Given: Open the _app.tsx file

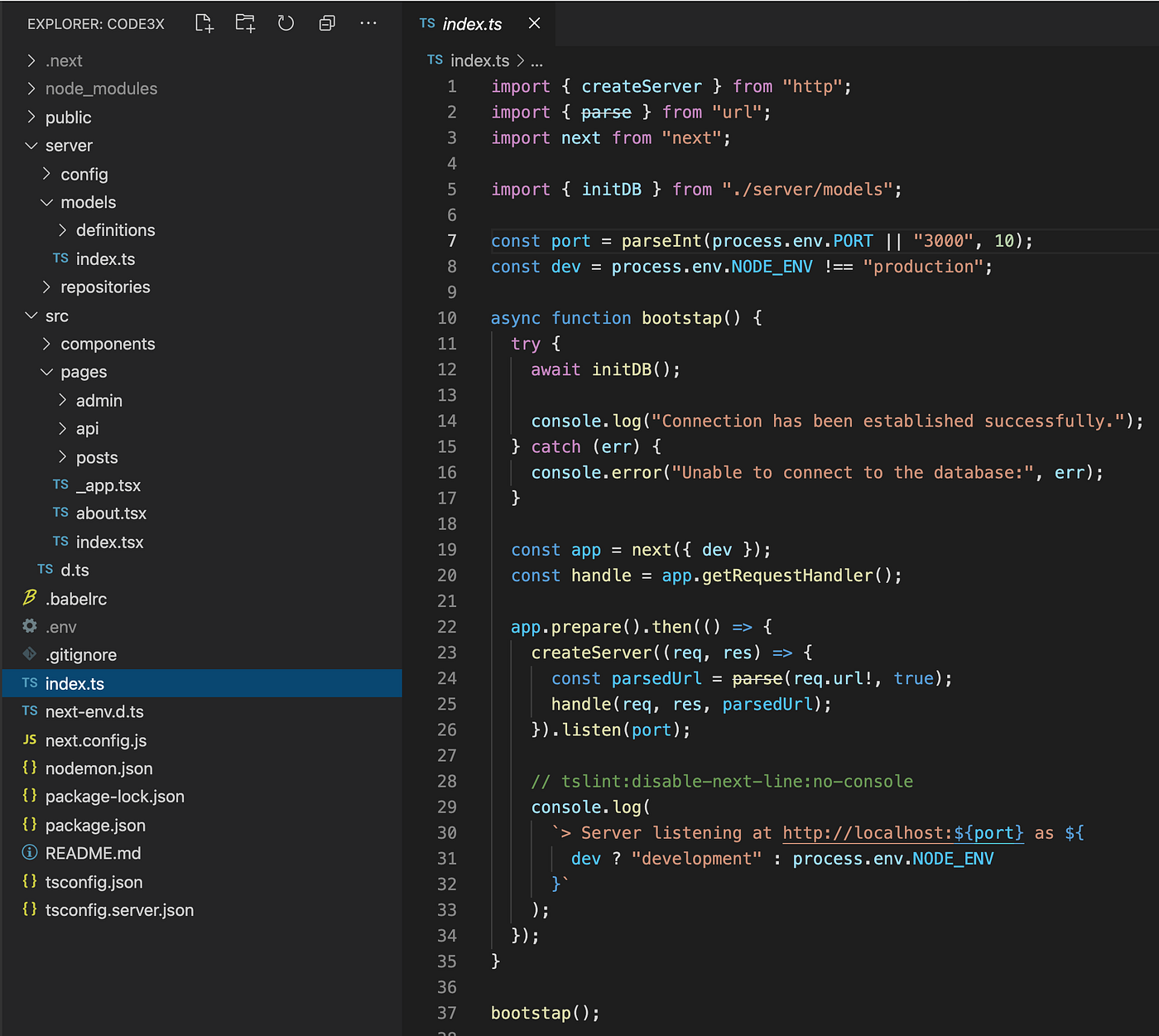Looking at the screenshot, I should (x=108, y=484).
